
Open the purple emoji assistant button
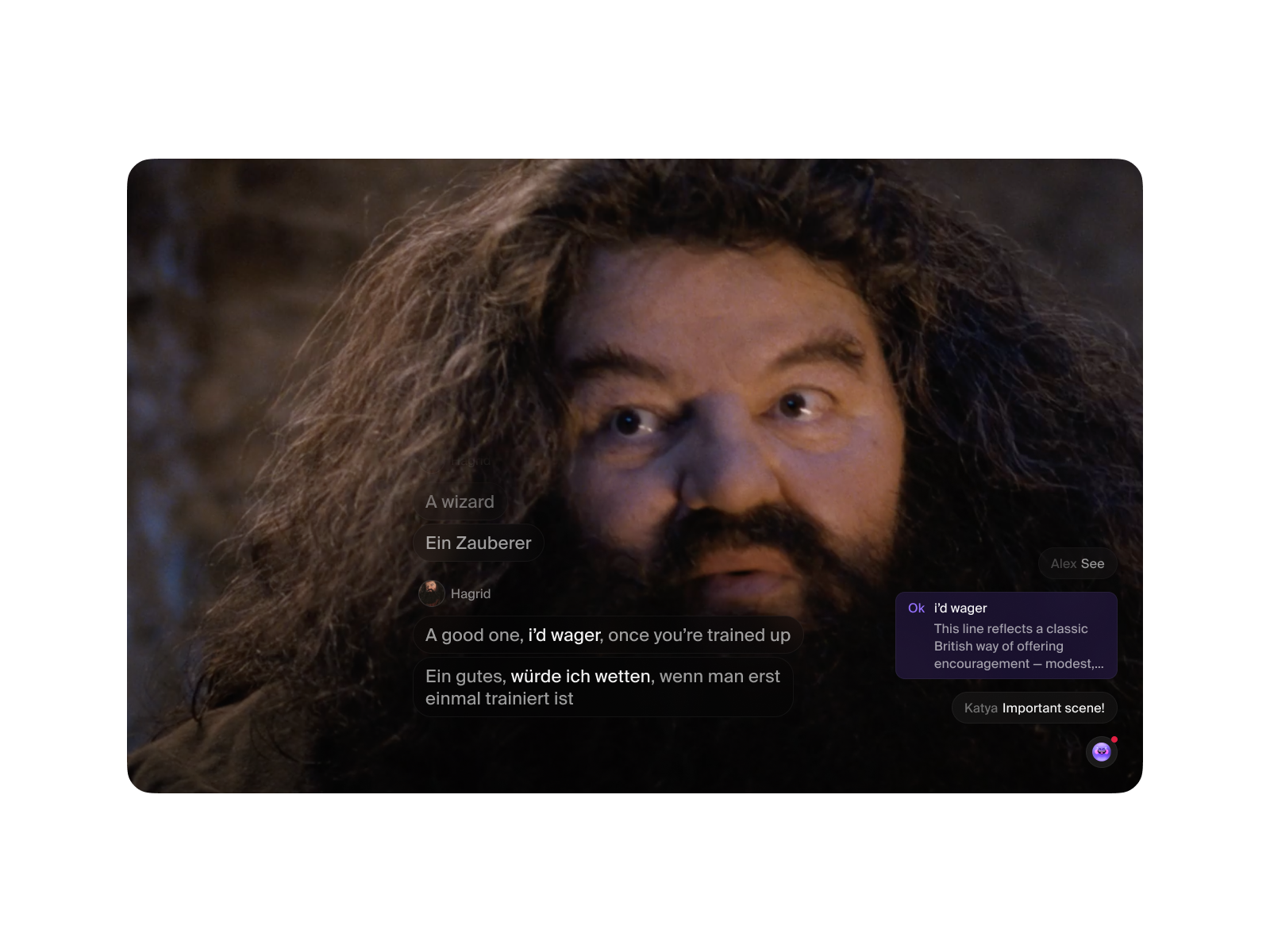[x=1101, y=751]
